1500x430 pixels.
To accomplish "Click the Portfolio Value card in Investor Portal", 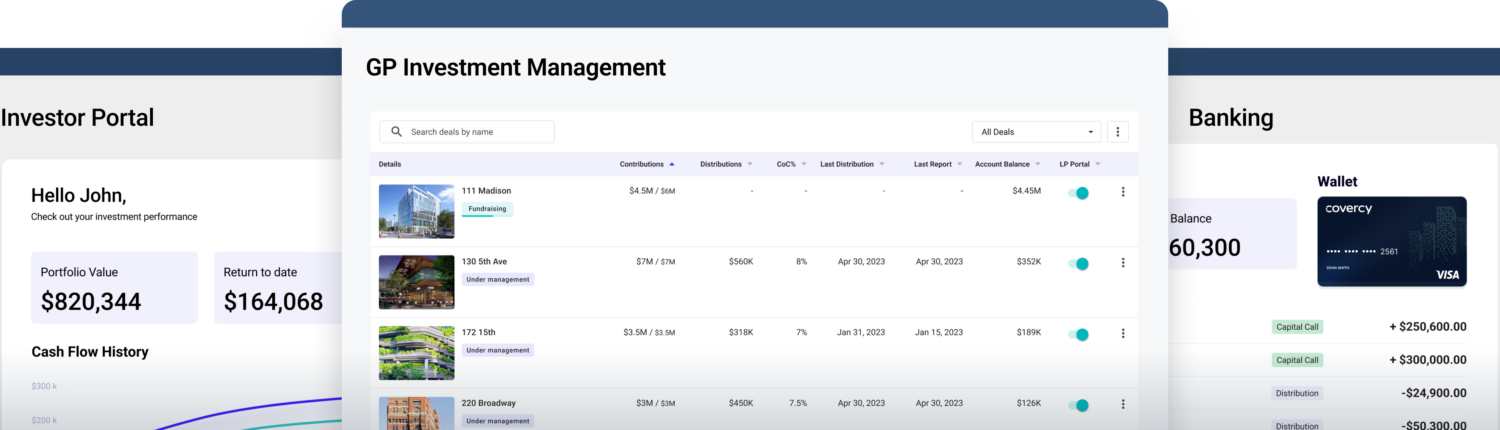I will (x=114, y=288).
